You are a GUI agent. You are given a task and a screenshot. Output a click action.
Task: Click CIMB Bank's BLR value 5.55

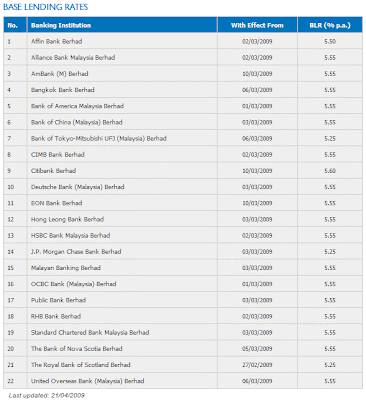pyautogui.click(x=330, y=155)
